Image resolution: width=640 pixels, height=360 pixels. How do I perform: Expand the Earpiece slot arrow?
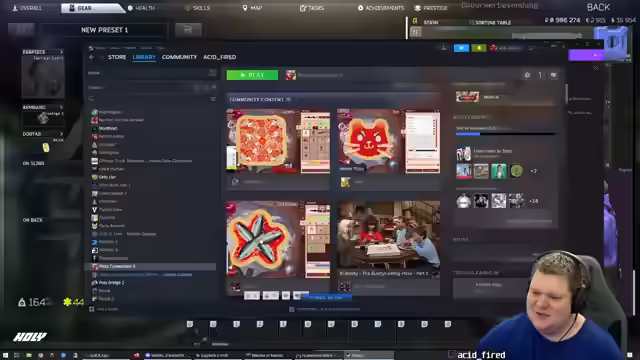61,52
